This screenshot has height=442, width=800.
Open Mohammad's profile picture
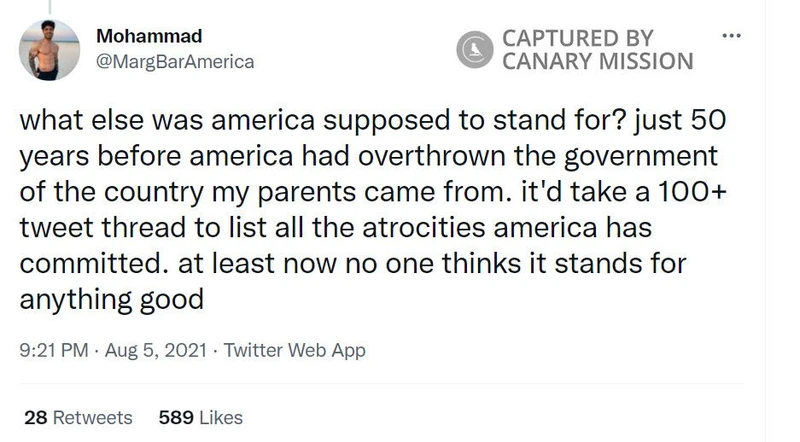(x=49, y=49)
